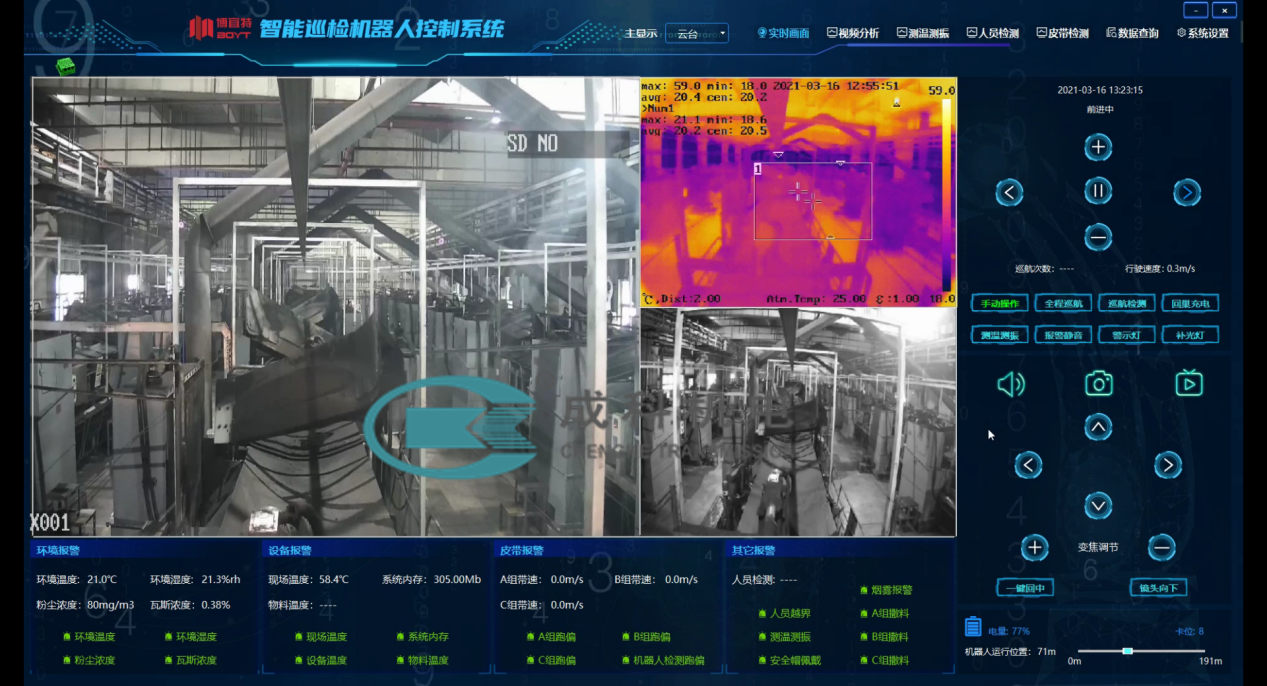Tilt the camera up with the up chevron
1267x686 pixels.
1098,427
